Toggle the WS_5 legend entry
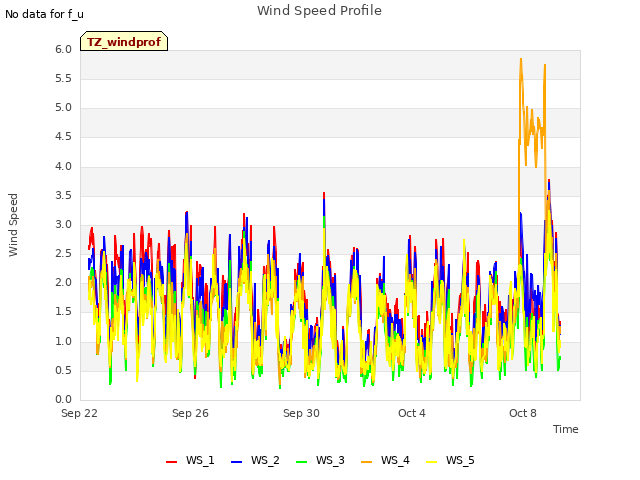This screenshot has height=480, width=640. (x=450, y=460)
